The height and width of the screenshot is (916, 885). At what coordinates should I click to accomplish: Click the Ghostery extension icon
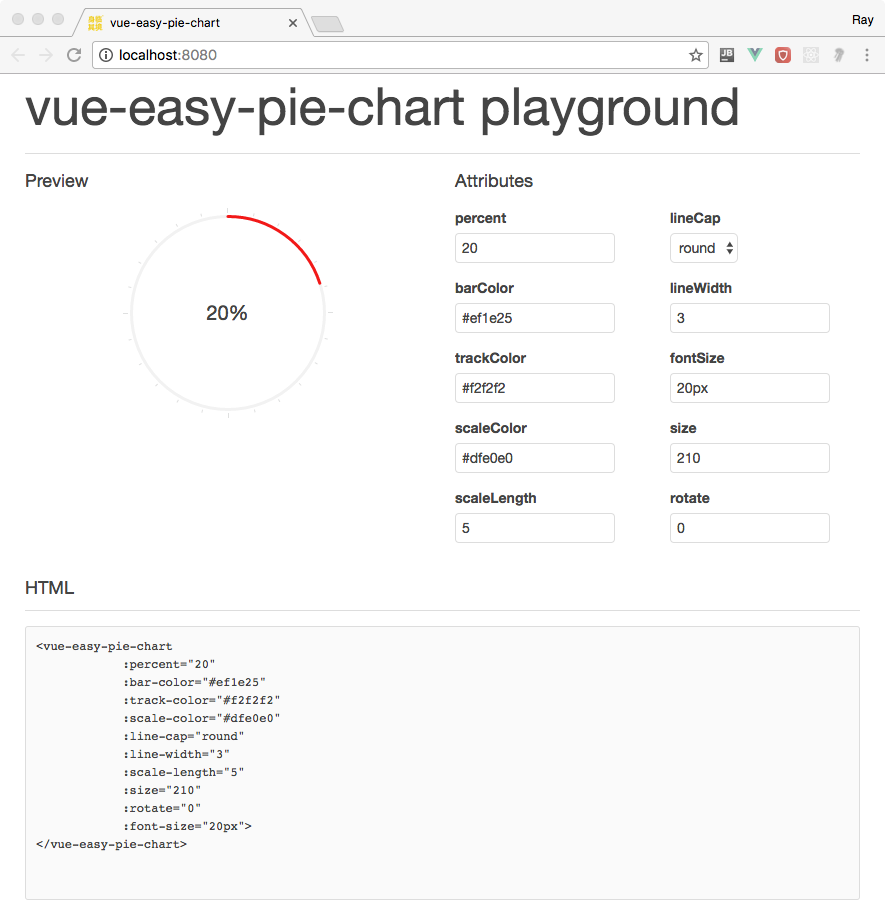[x=838, y=55]
